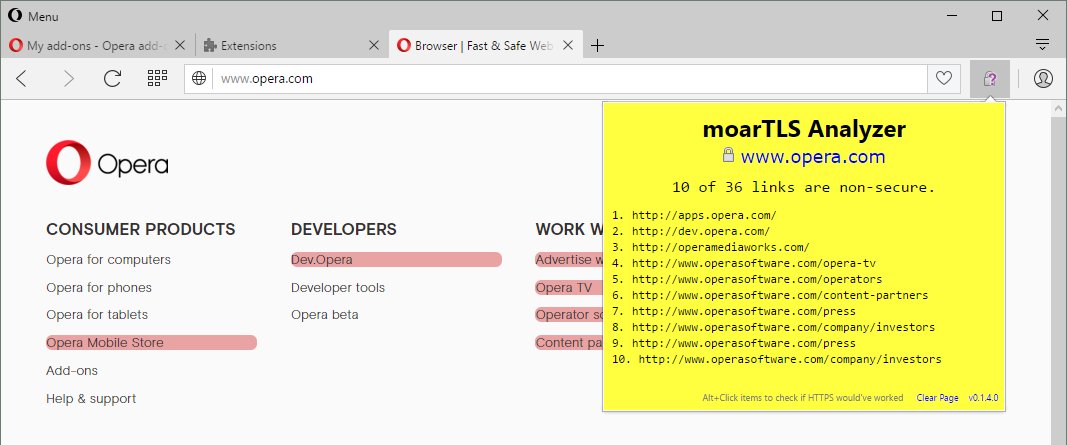Viewport: 1067px width, 445px height.
Task: Open the Opera for tablets link
Action: (97, 315)
